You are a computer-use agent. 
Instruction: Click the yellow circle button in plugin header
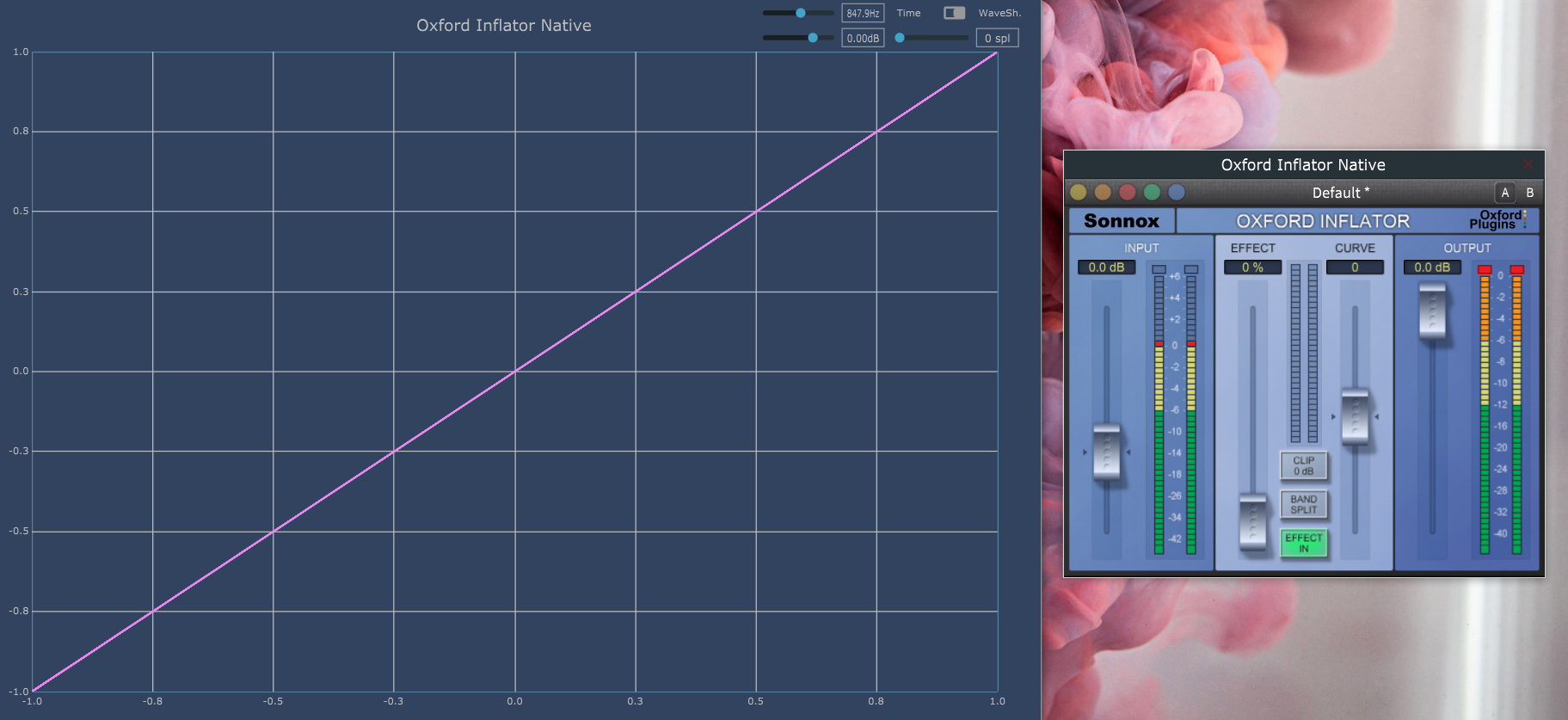1078,192
